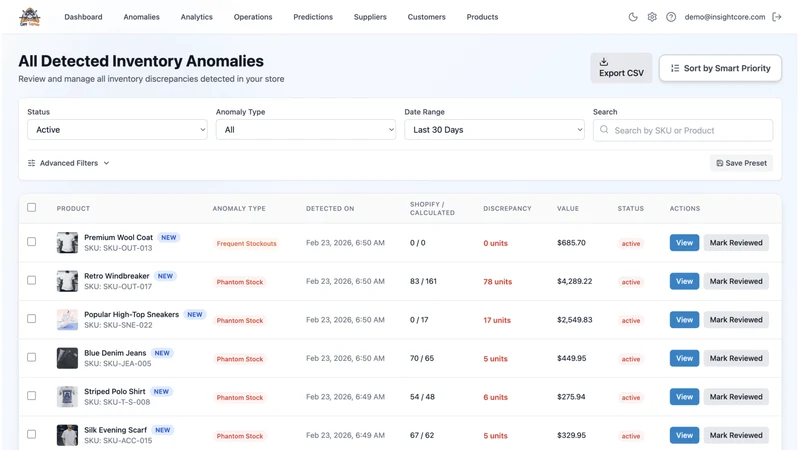The width and height of the screenshot is (800, 450).
Task: Open the Customers nav item
Action: tap(427, 17)
